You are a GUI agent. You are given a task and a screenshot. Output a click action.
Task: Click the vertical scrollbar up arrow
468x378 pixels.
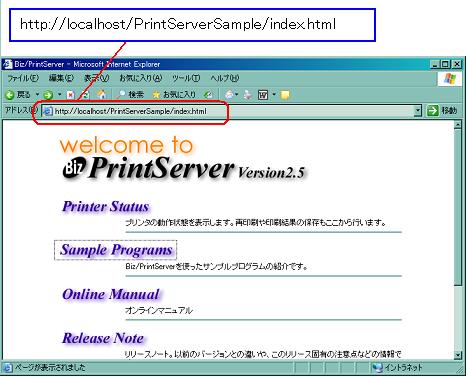458,125
